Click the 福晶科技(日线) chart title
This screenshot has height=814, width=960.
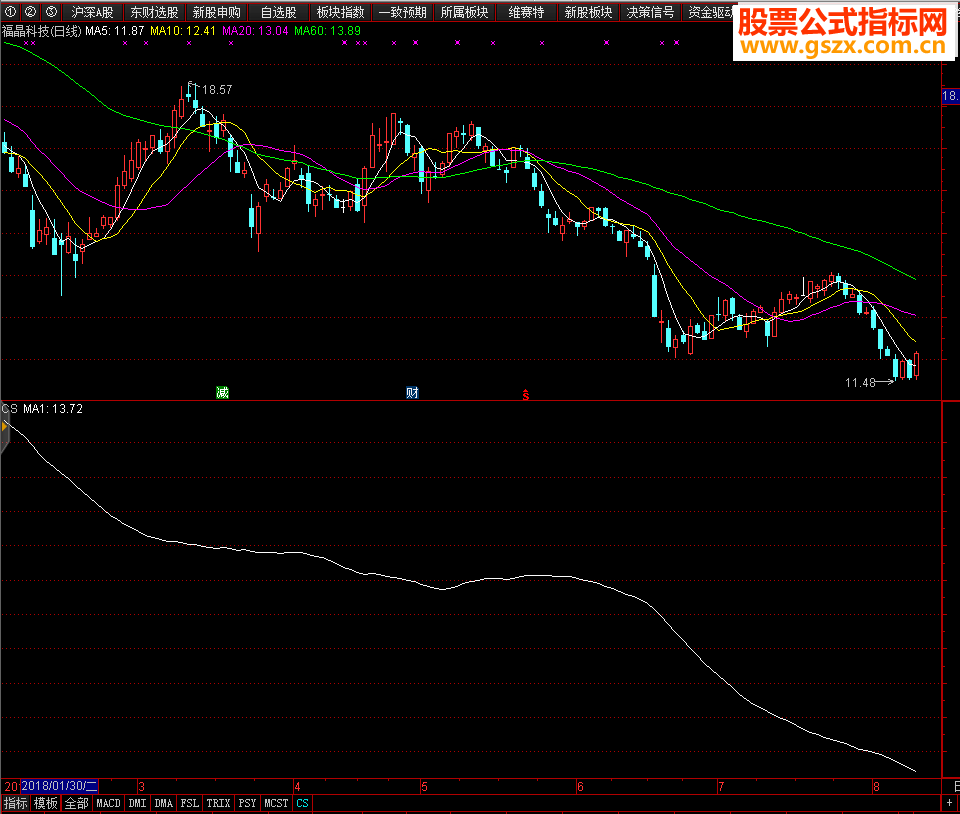[x=42, y=31]
